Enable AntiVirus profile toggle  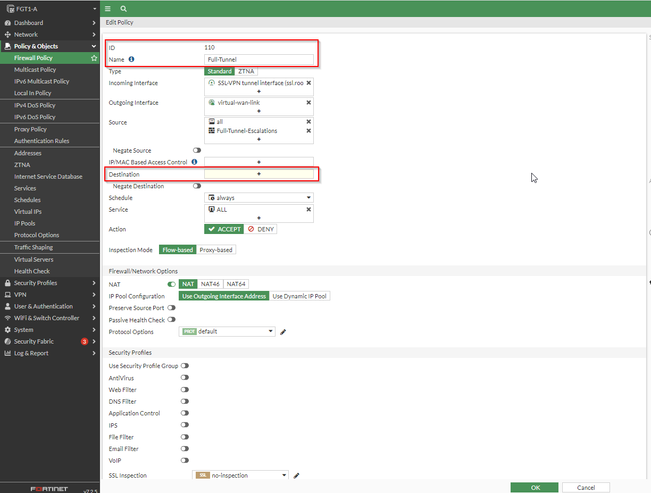tap(185, 378)
